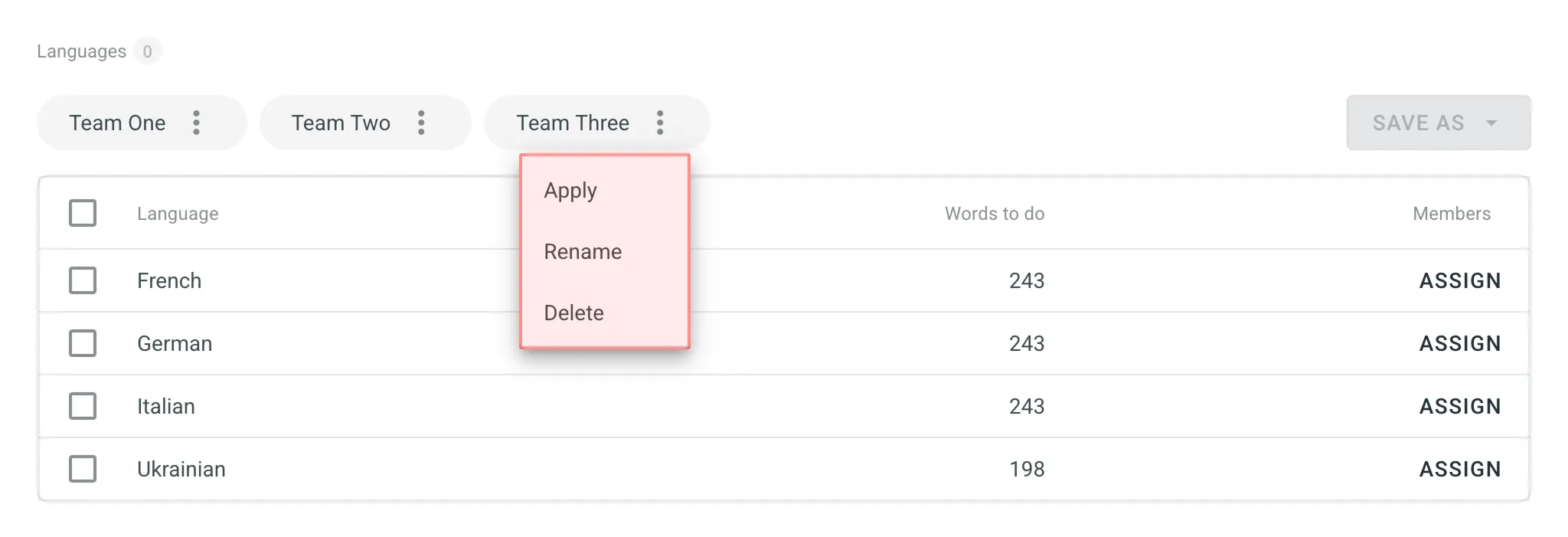Choose Delete from the context menu

click(574, 313)
